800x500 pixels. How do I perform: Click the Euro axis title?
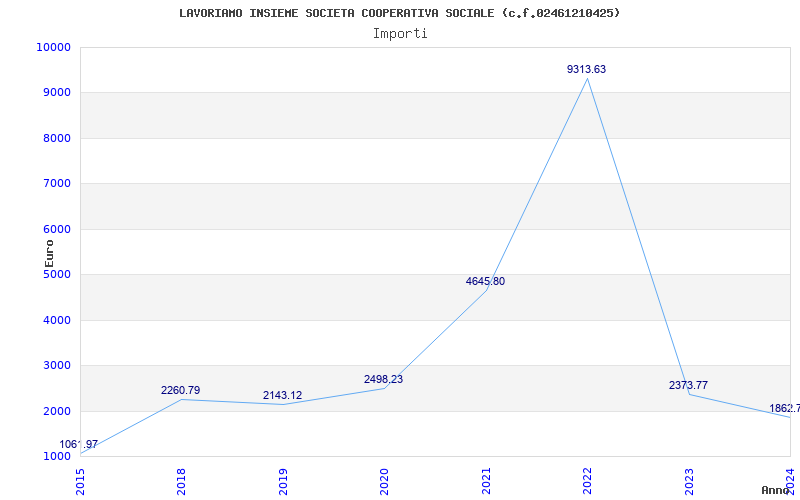click(x=49, y=253)
